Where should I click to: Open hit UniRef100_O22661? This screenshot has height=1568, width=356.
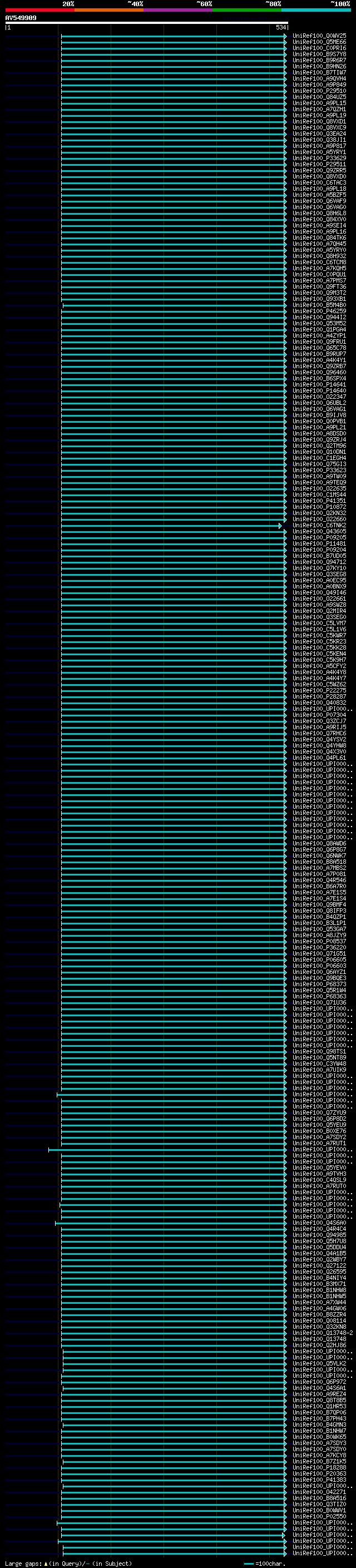click(319, 599)
